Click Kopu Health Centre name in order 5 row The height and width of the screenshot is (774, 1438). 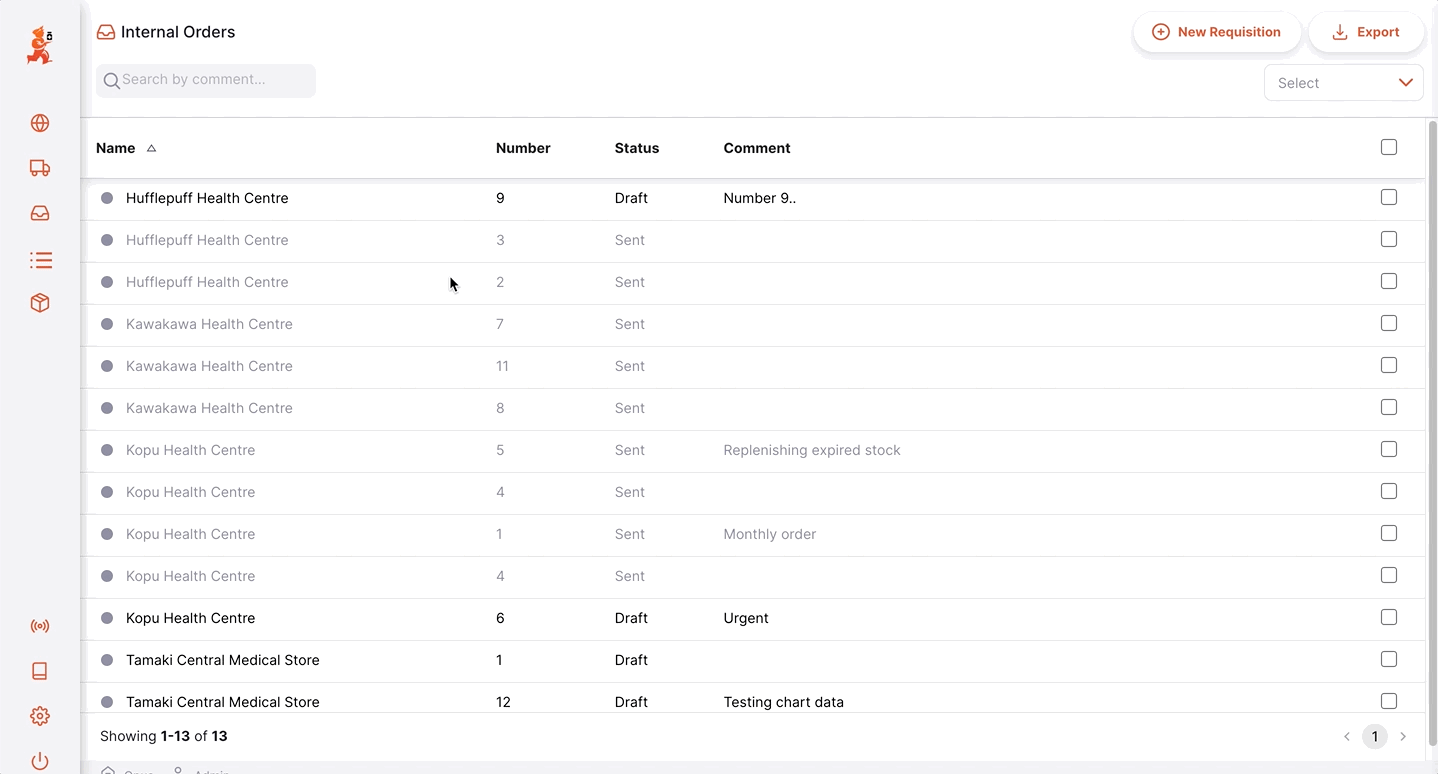click(x=190, y=450)
